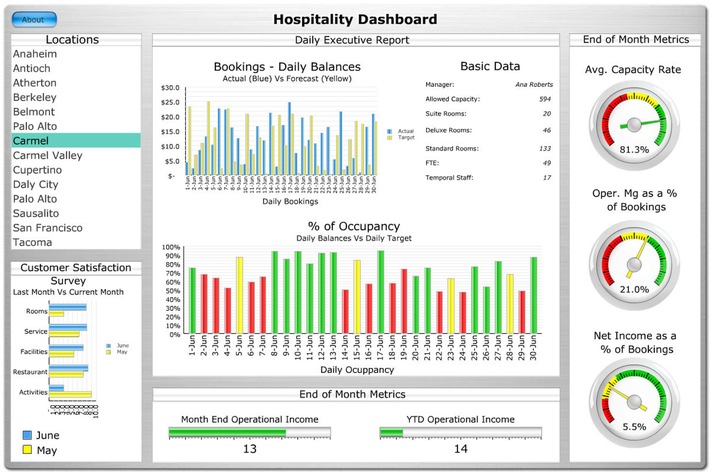Select Palo Alto listed directly below Daly City

tap(76, 199)
